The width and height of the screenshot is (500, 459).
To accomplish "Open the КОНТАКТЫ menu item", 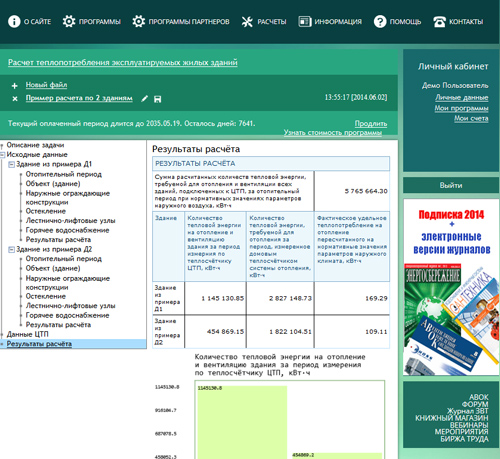I will pos(466,22).
